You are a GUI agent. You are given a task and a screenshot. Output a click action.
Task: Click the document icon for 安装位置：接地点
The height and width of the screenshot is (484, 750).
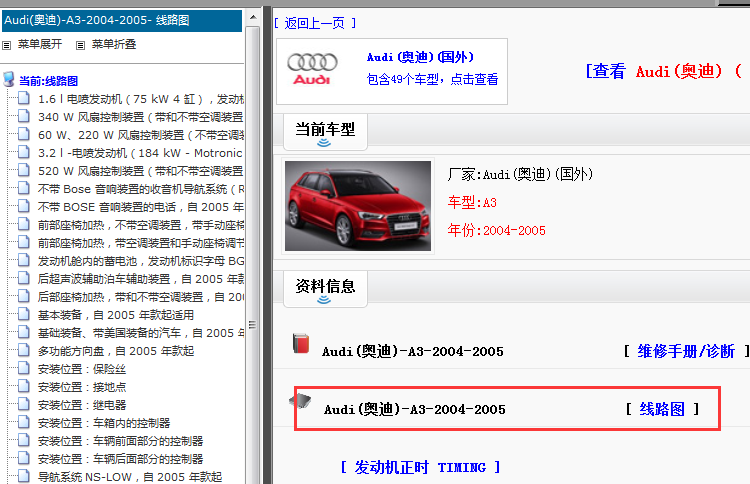point(23,386)
